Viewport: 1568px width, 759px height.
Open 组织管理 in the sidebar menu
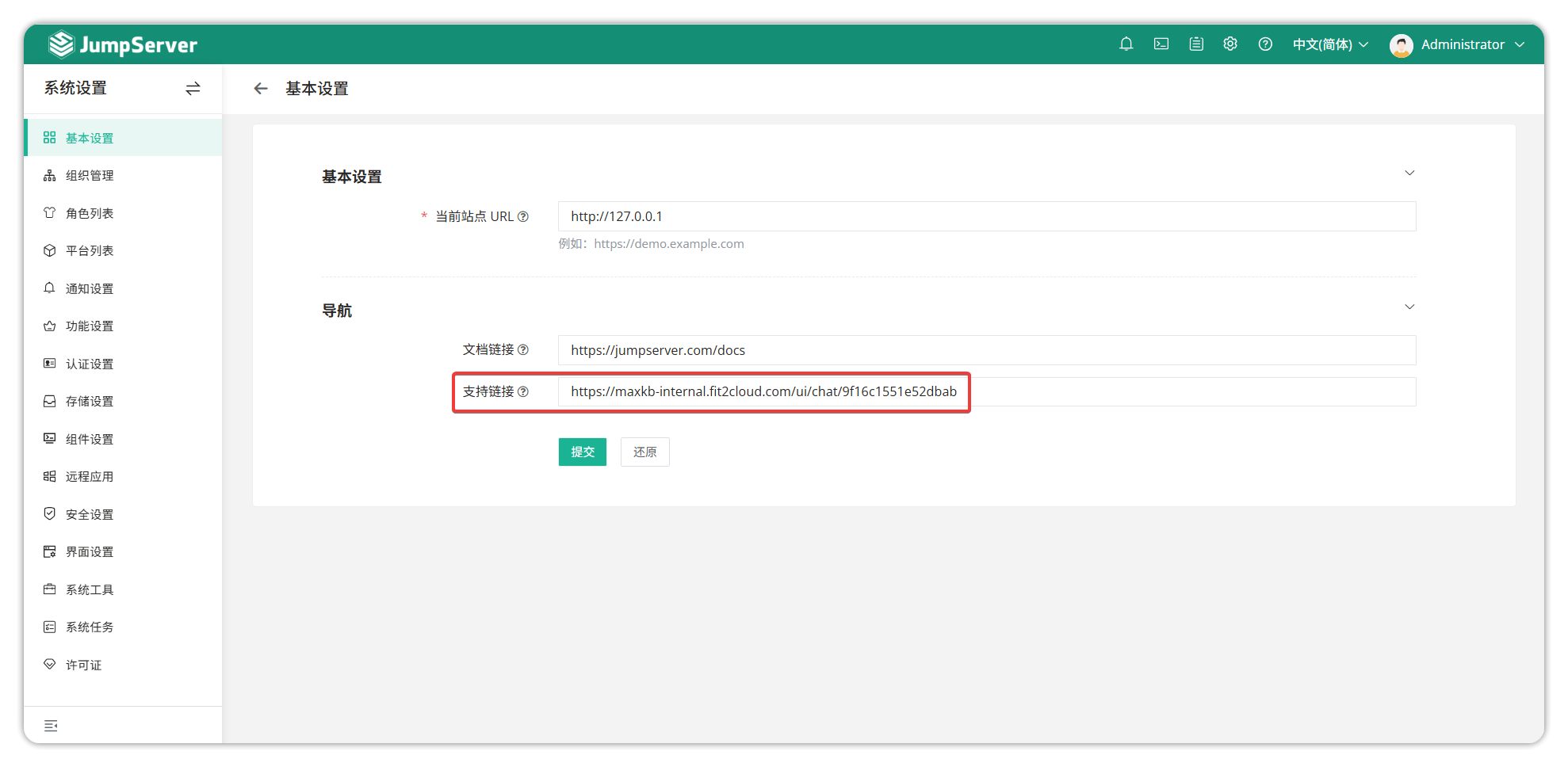[x=123, y=175]
